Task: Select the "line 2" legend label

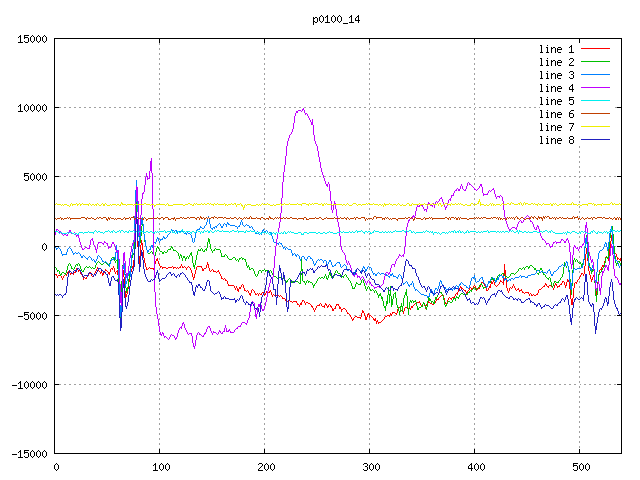Action: pos(556,62)
